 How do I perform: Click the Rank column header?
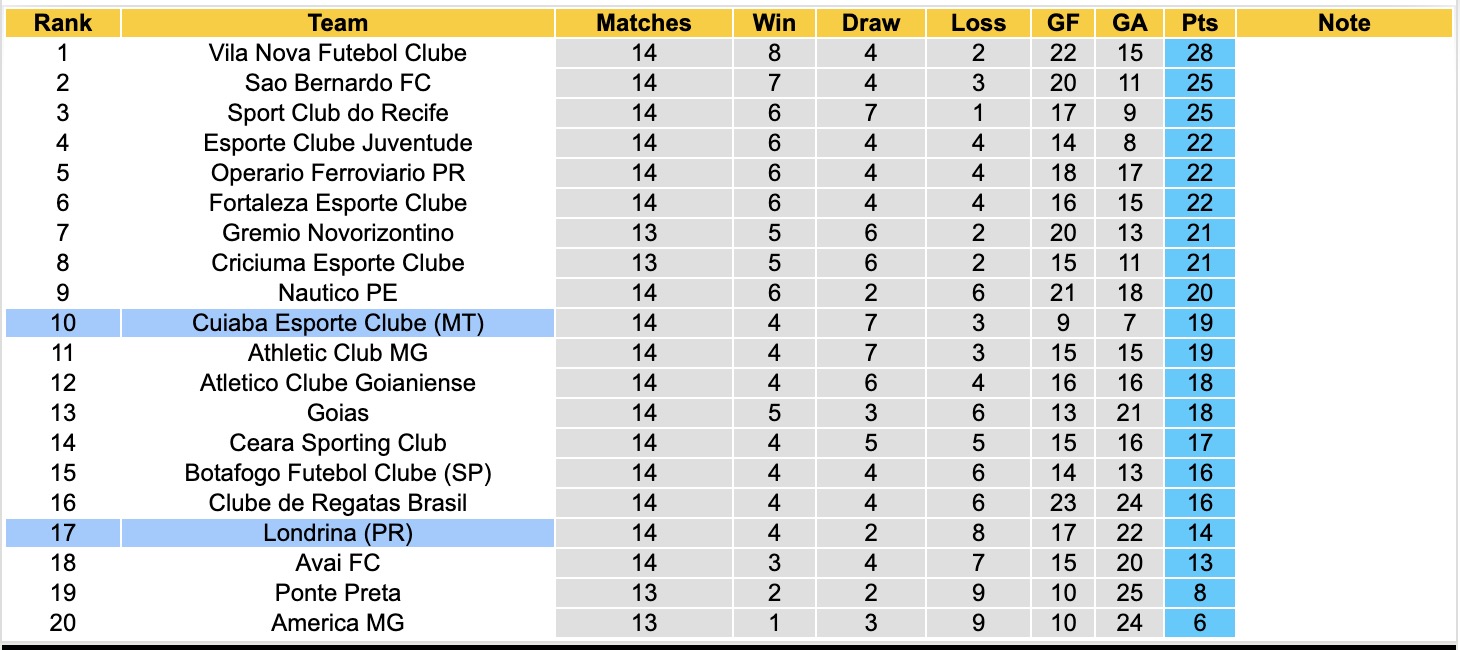(62, 23)
